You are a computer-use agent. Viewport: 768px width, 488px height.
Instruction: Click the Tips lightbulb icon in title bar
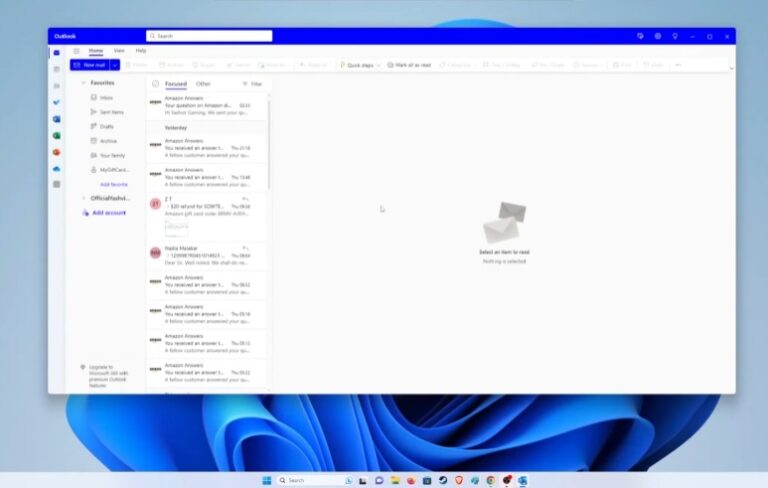pos(675,36)
